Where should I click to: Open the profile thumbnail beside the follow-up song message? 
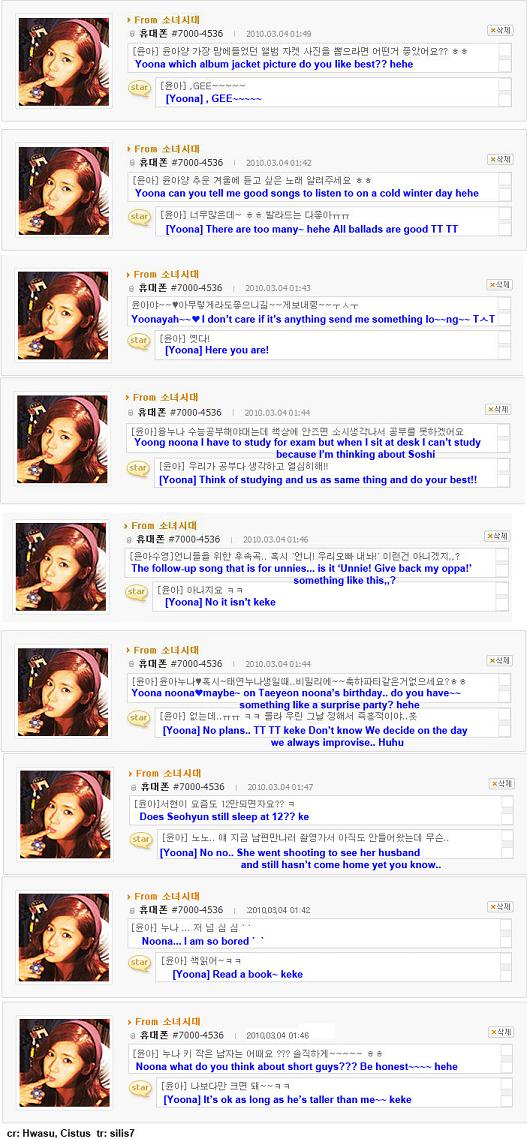[62, 567]
